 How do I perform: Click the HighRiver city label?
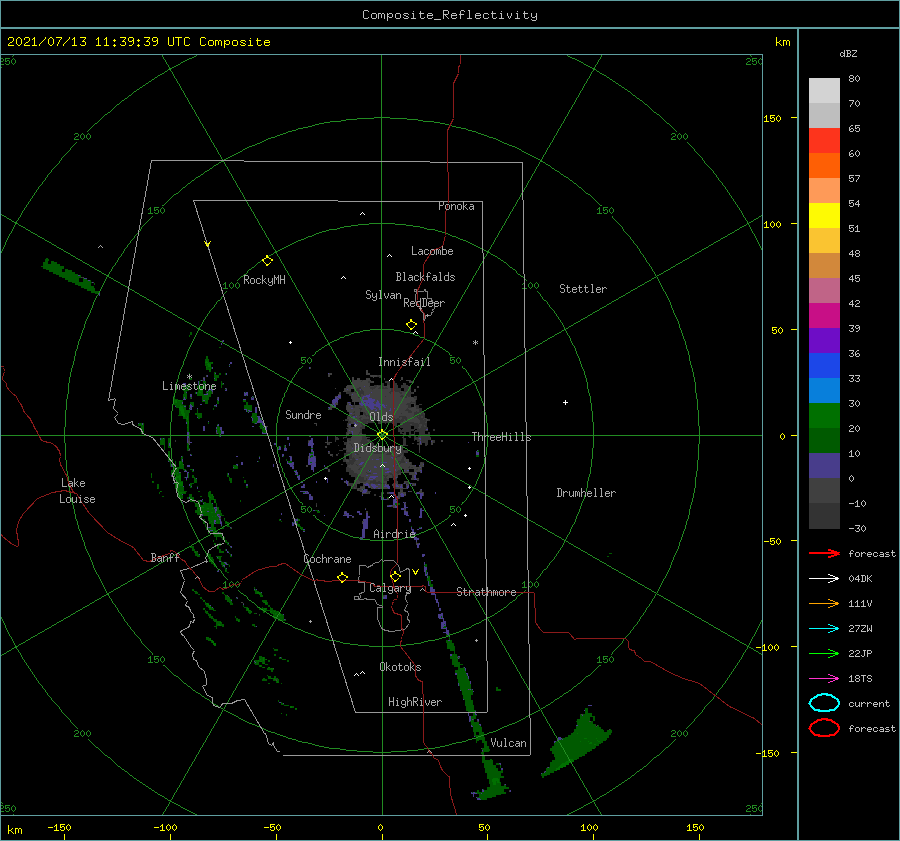coord(415,702)
